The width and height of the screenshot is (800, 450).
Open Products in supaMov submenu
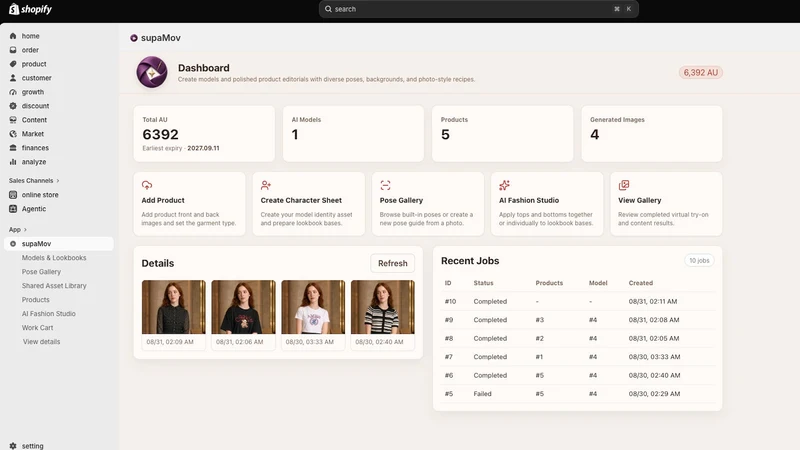tap(36, 299)
